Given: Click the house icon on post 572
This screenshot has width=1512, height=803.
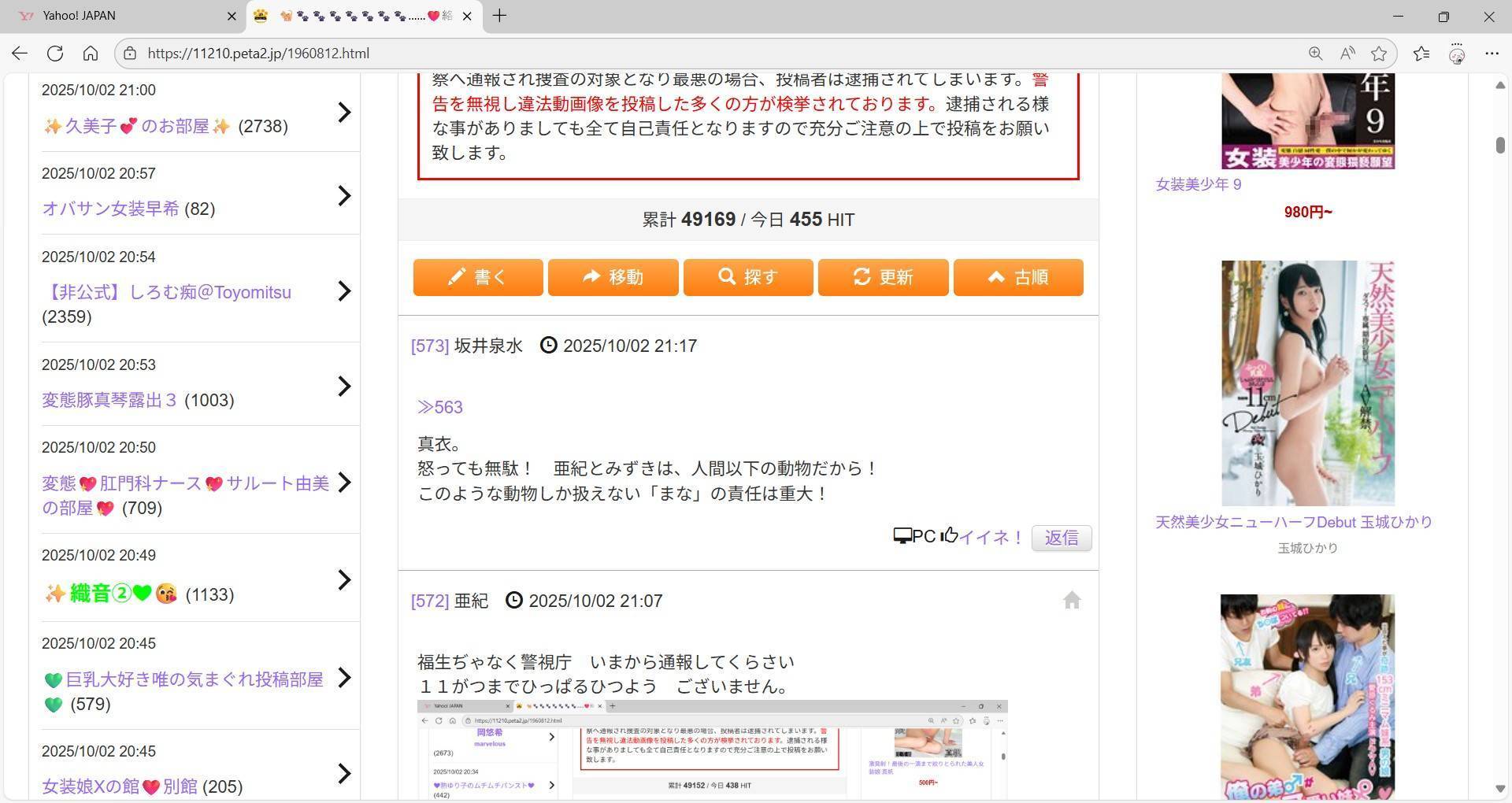Looking at the screenshot, I should (1071, 601).
